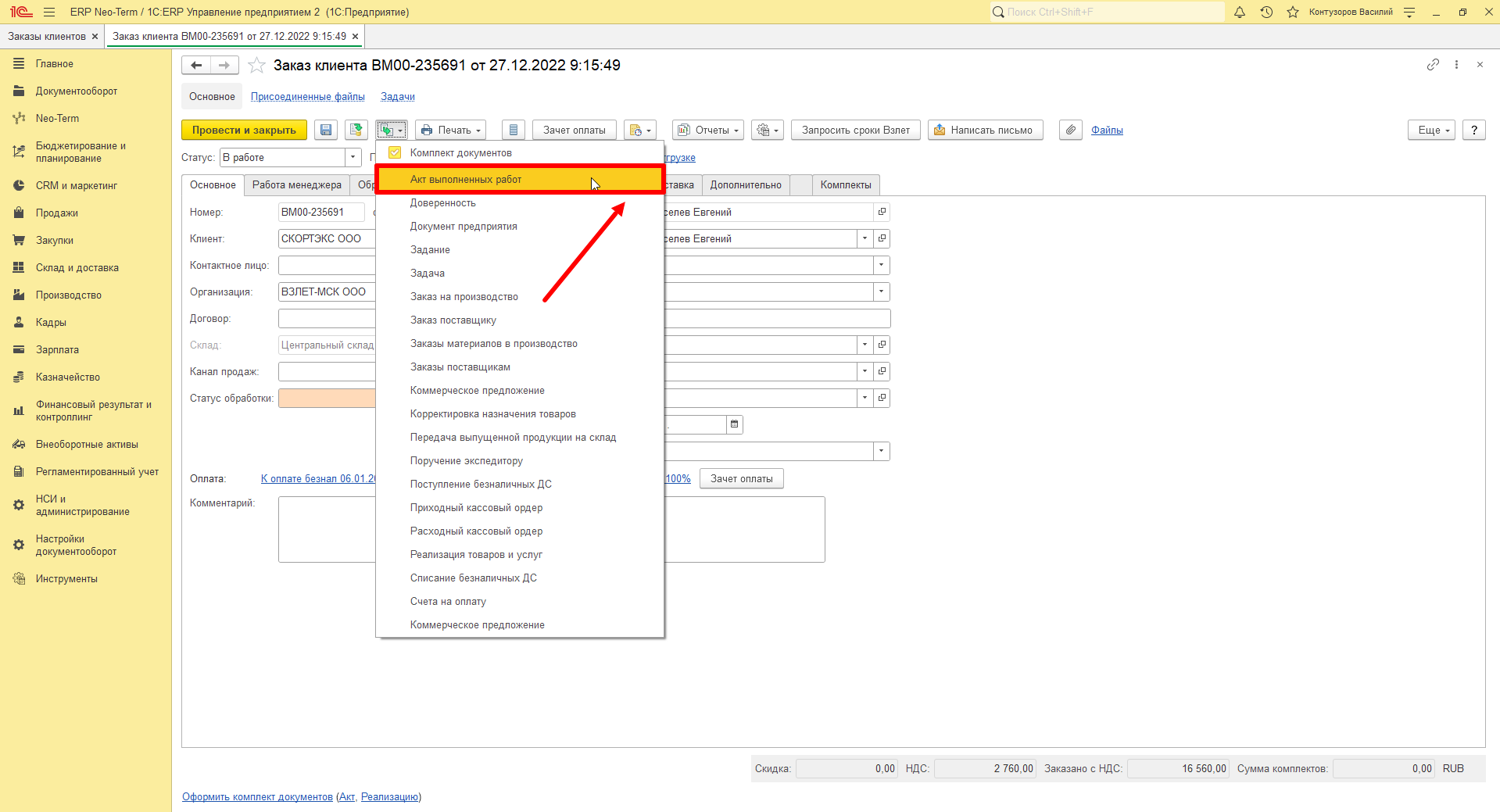Choose Счета на оплату entry
This screenshot has height=812, width=1500.
520,602
